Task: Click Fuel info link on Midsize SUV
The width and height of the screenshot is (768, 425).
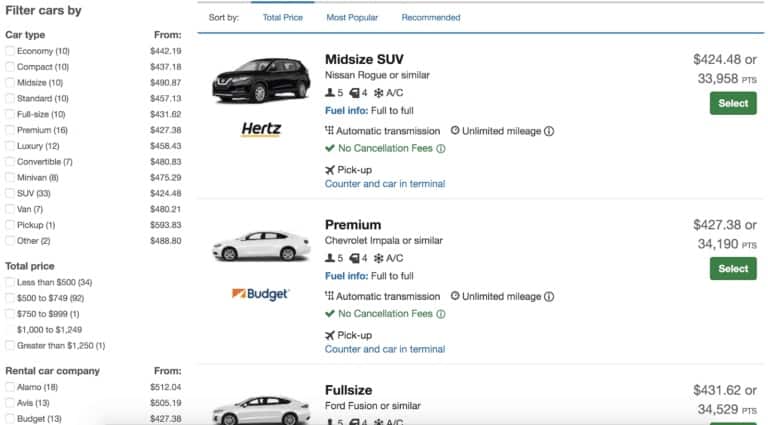Action: click(x=346, y=111)
